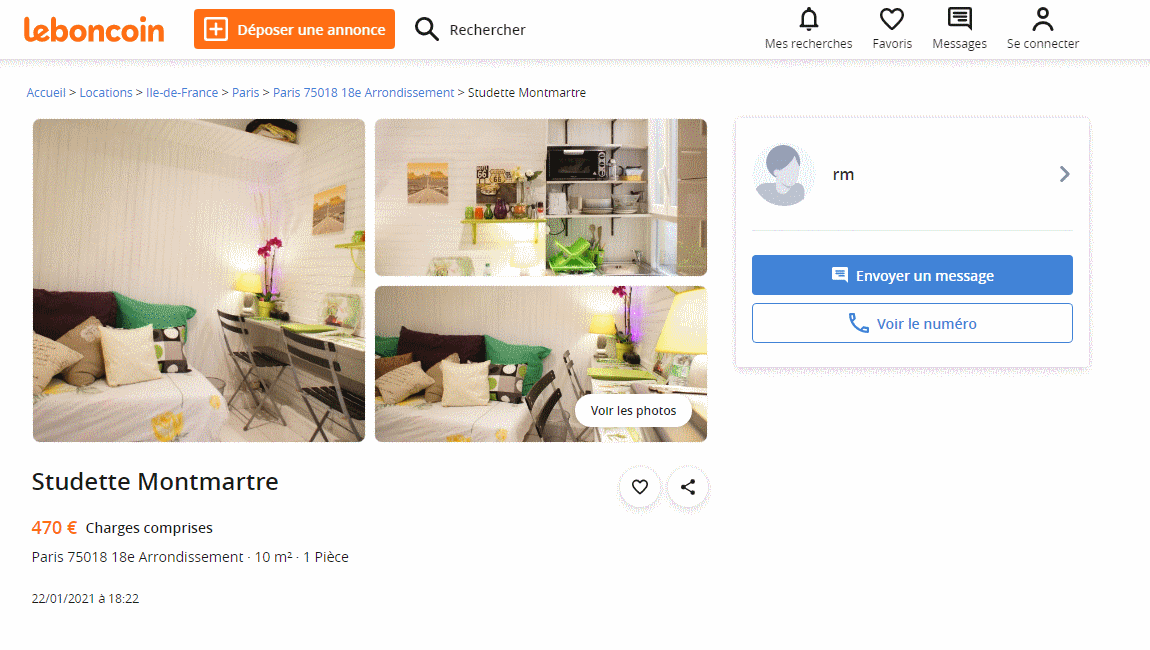1150x650 pixels.
Task: Share the Studette Montmartre listing
Action: 688,486
